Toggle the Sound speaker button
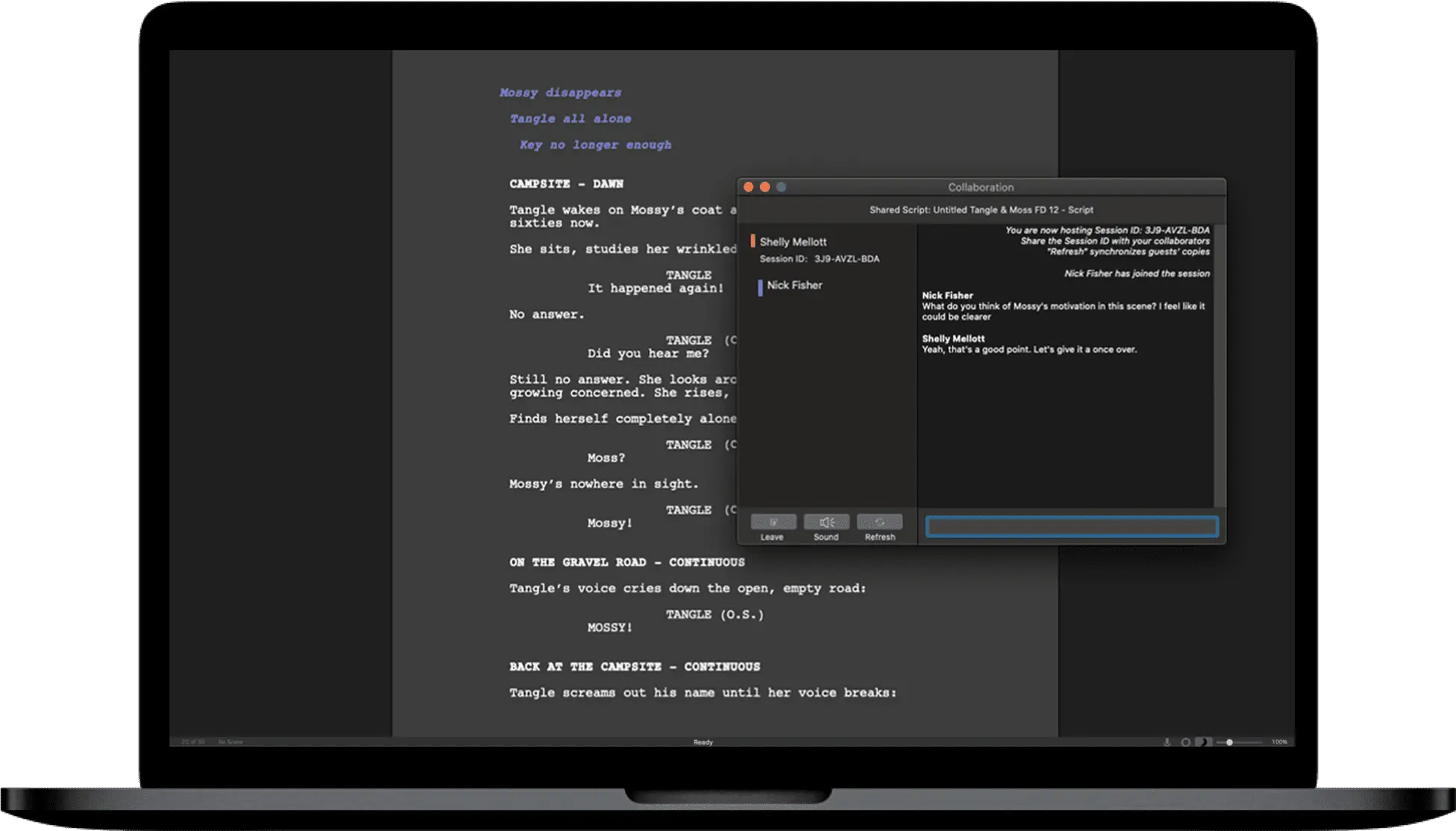Image resolution: width=1456 pixels, height=831 pixels. coord(826,522)
